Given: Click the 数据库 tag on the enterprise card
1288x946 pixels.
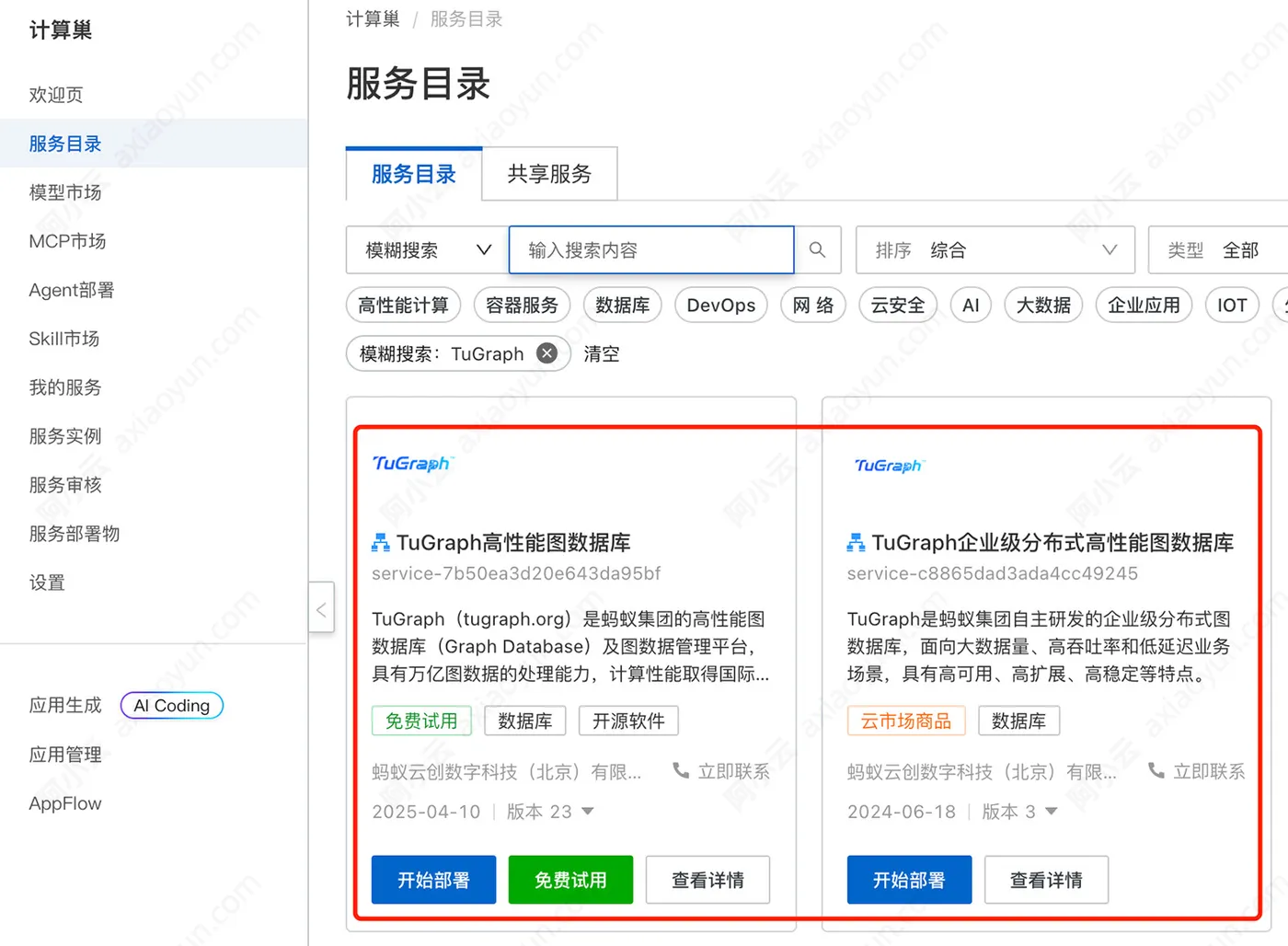Looking at the screenshot, I should click(x=1018, y=721).
